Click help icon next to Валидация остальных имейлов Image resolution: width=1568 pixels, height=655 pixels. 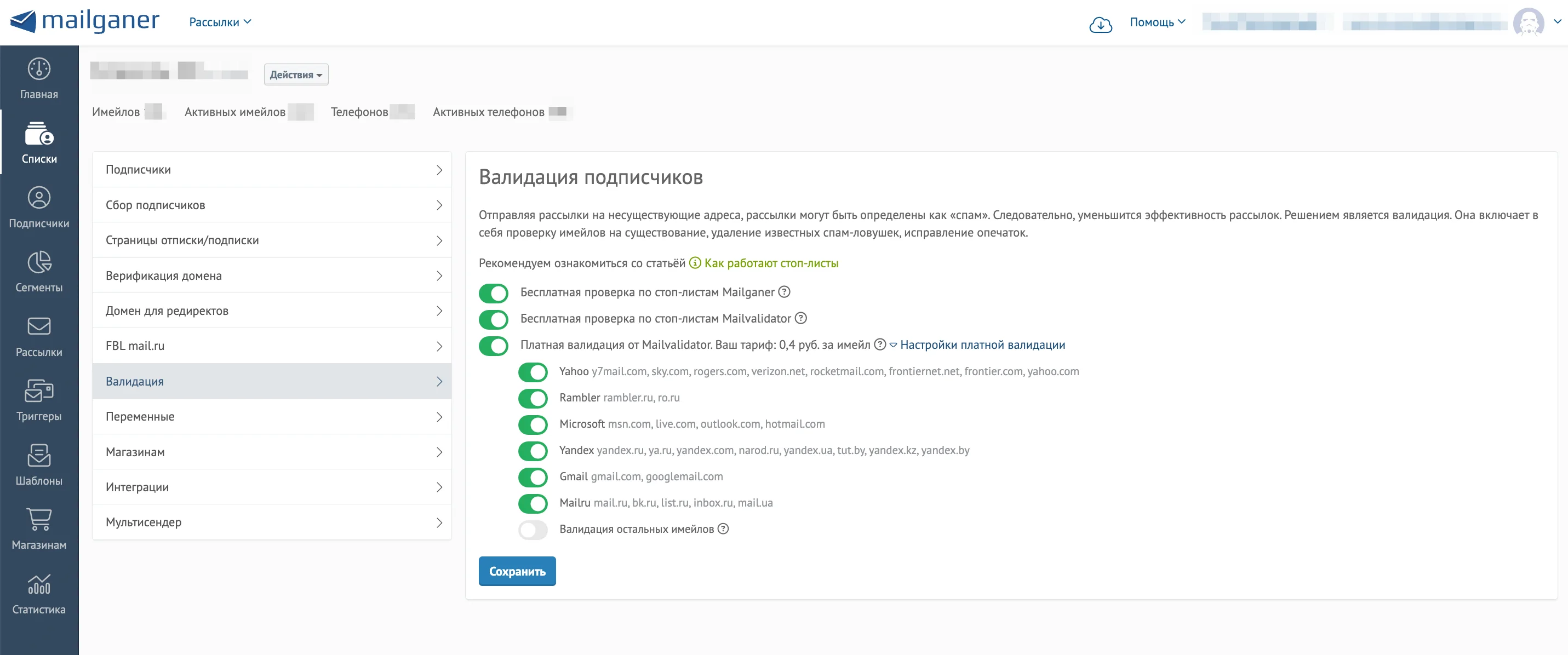coord(723,529)
